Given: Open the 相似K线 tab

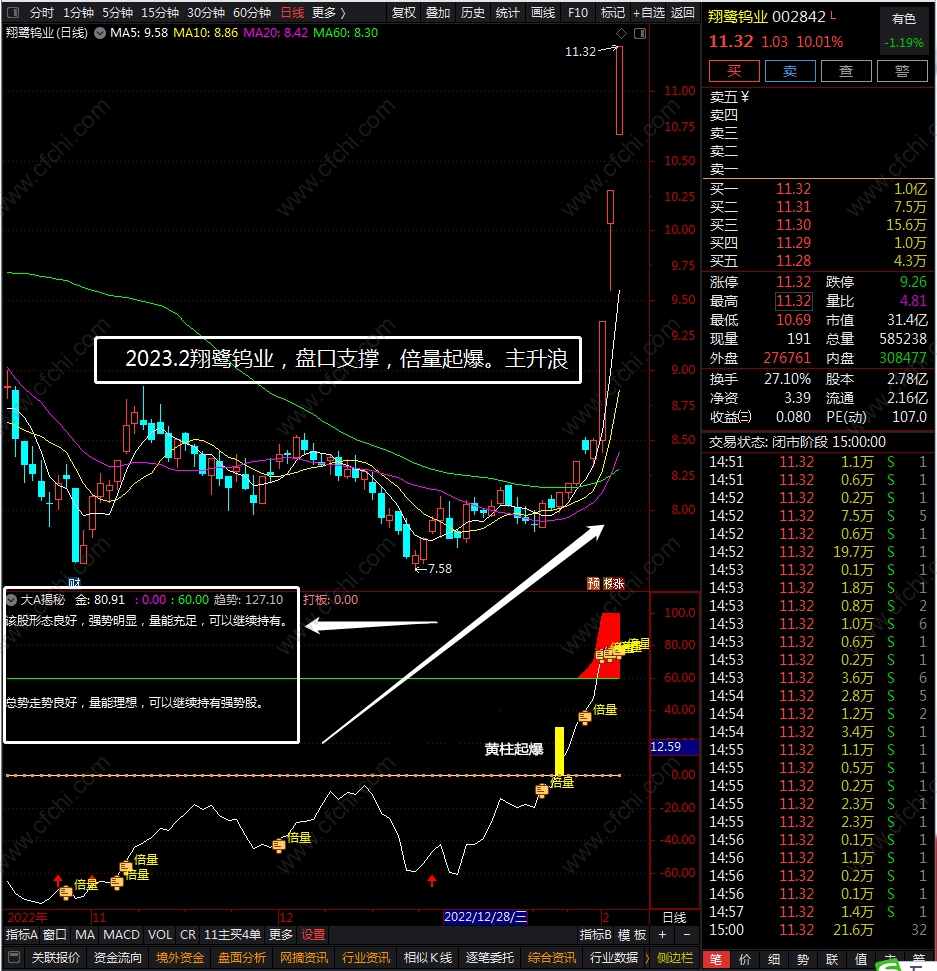Looking at the screenshot, I should [x=427, y=957].
